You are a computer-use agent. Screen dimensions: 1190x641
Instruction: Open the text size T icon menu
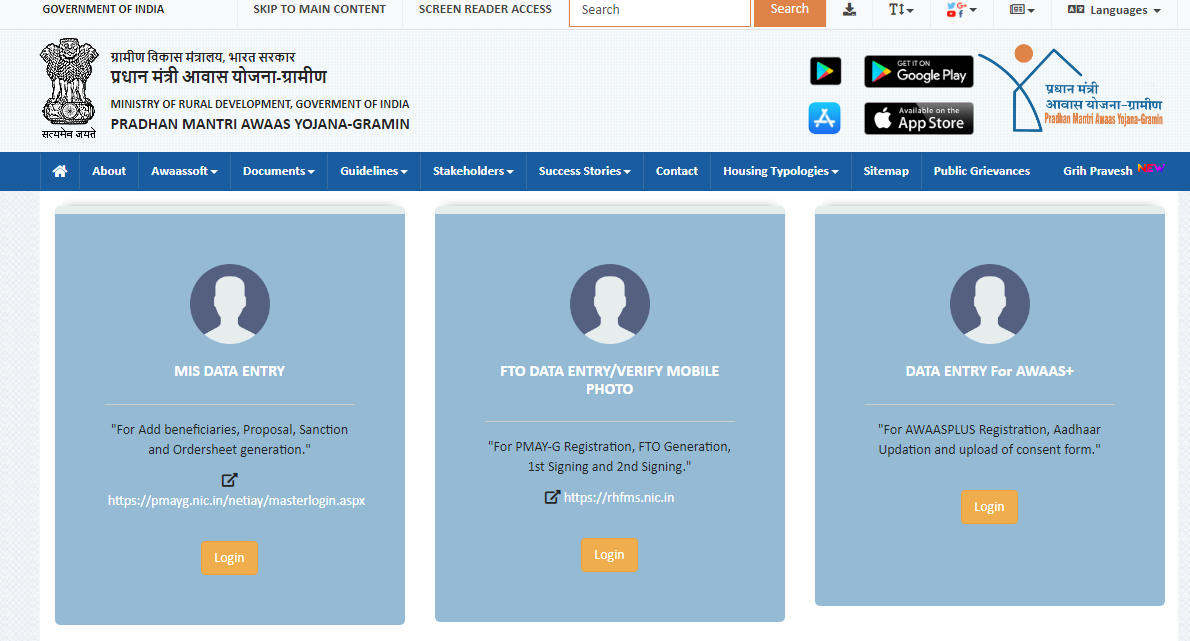coord(901,10)
